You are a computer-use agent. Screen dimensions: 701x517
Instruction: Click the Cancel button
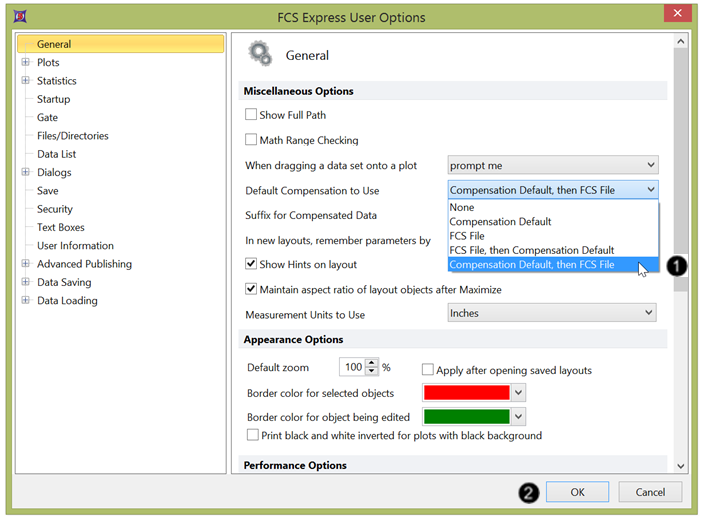tap(650, 492)
